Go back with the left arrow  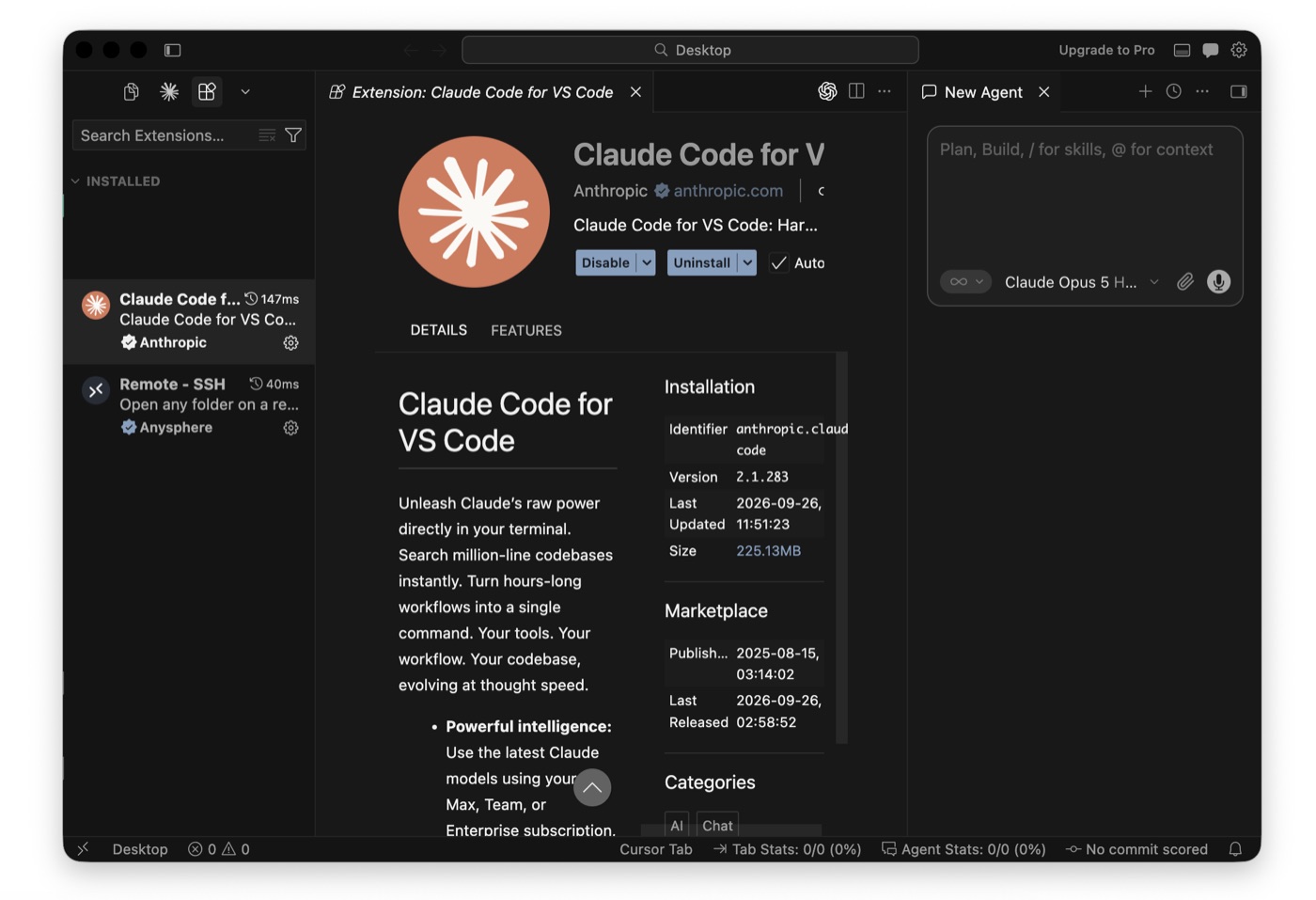point(410,50)
